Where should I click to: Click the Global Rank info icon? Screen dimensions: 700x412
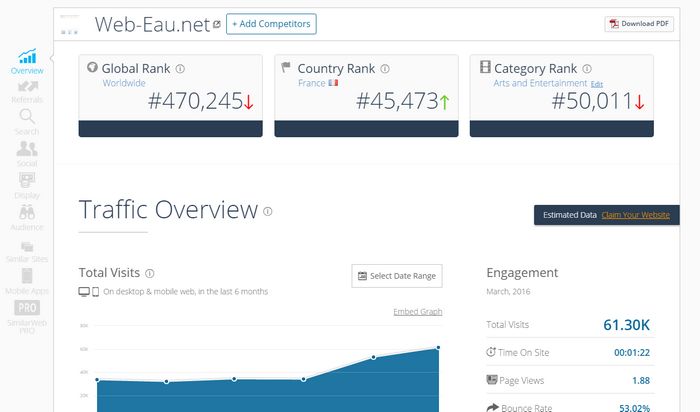tap(180, 69)
